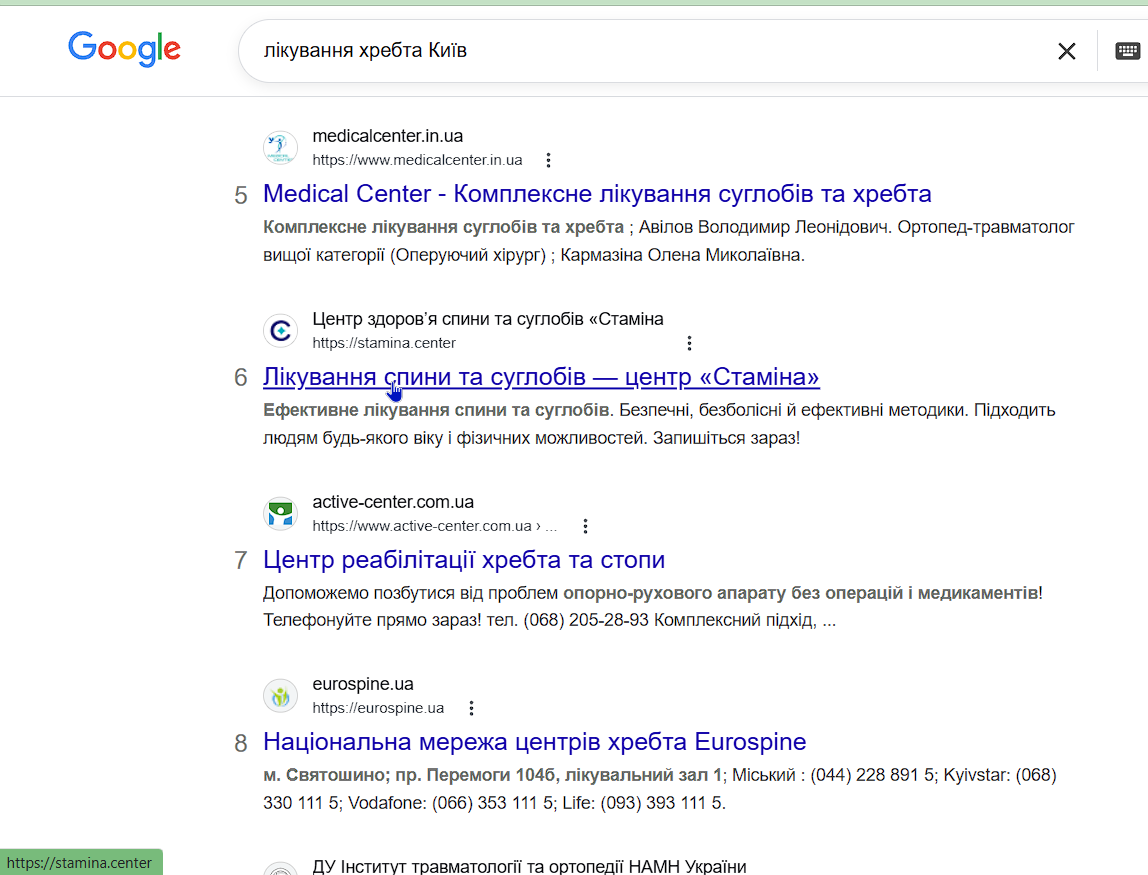This screenshot has height=875, width=1148.
Task: Click the ДУ Інститут травматології та ортопедії result
Action: click(x=529, y=866)
